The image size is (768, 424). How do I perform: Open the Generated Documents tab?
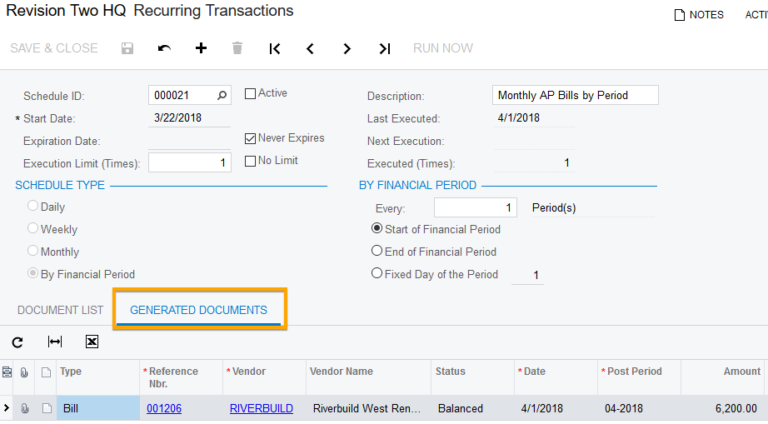coord(199,310)
